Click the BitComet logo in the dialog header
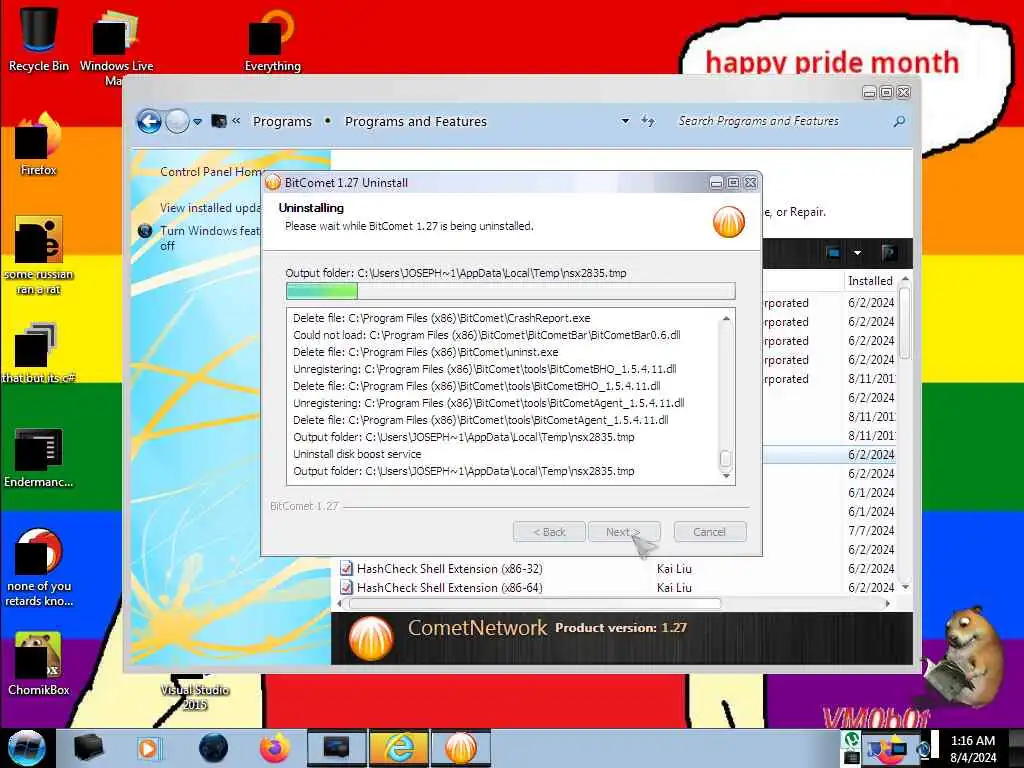Viewport: 1024px width, 768px height. click(x=728, y=222)
